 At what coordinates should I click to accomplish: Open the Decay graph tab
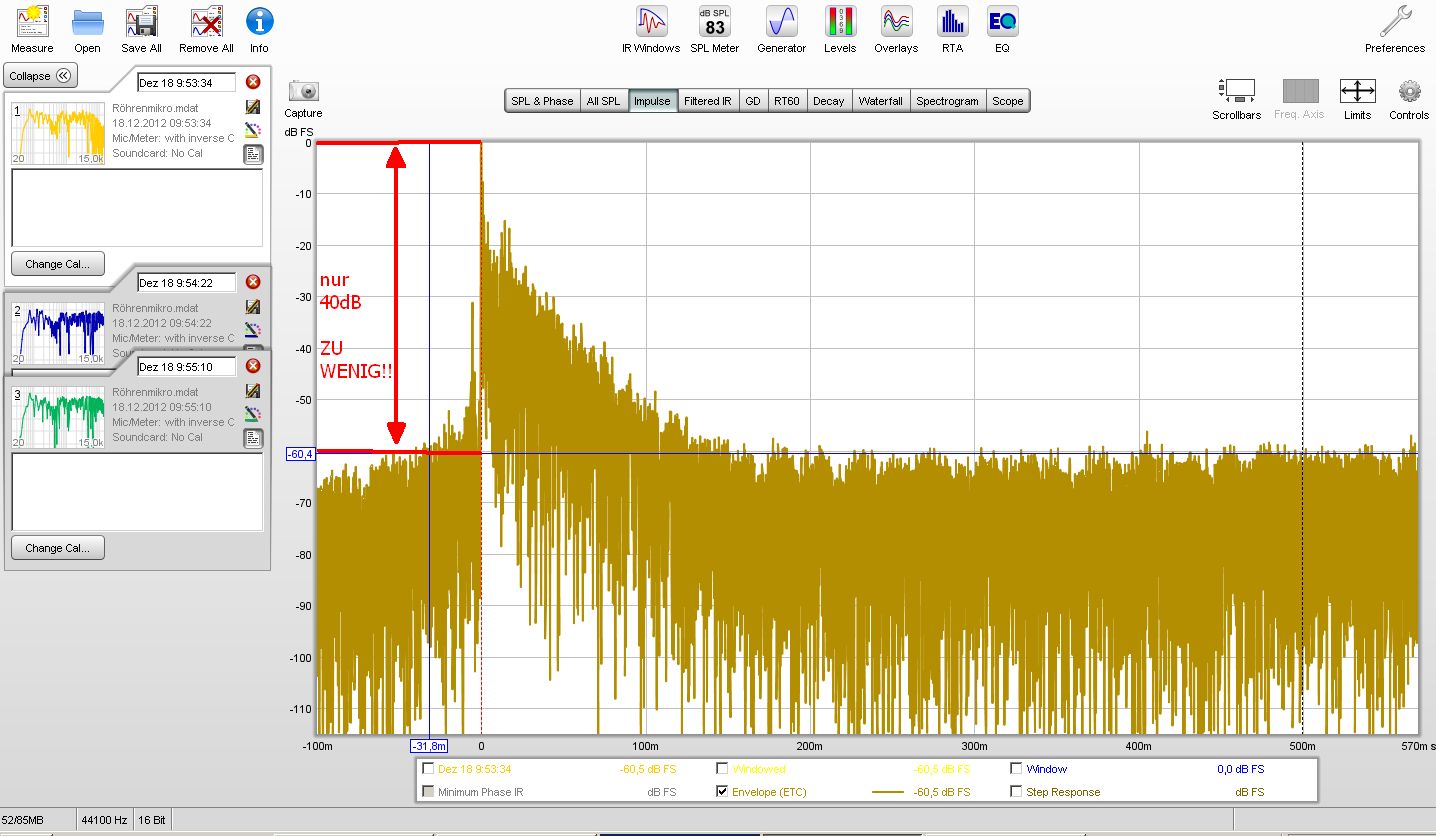(829, 101)
